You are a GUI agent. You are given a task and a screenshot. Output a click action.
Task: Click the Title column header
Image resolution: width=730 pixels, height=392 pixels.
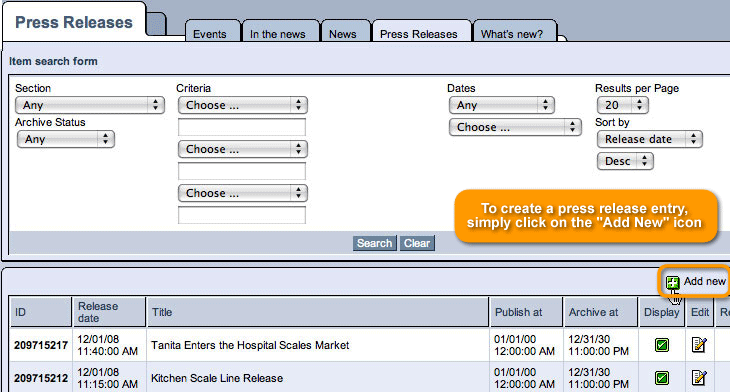[318, 312]
